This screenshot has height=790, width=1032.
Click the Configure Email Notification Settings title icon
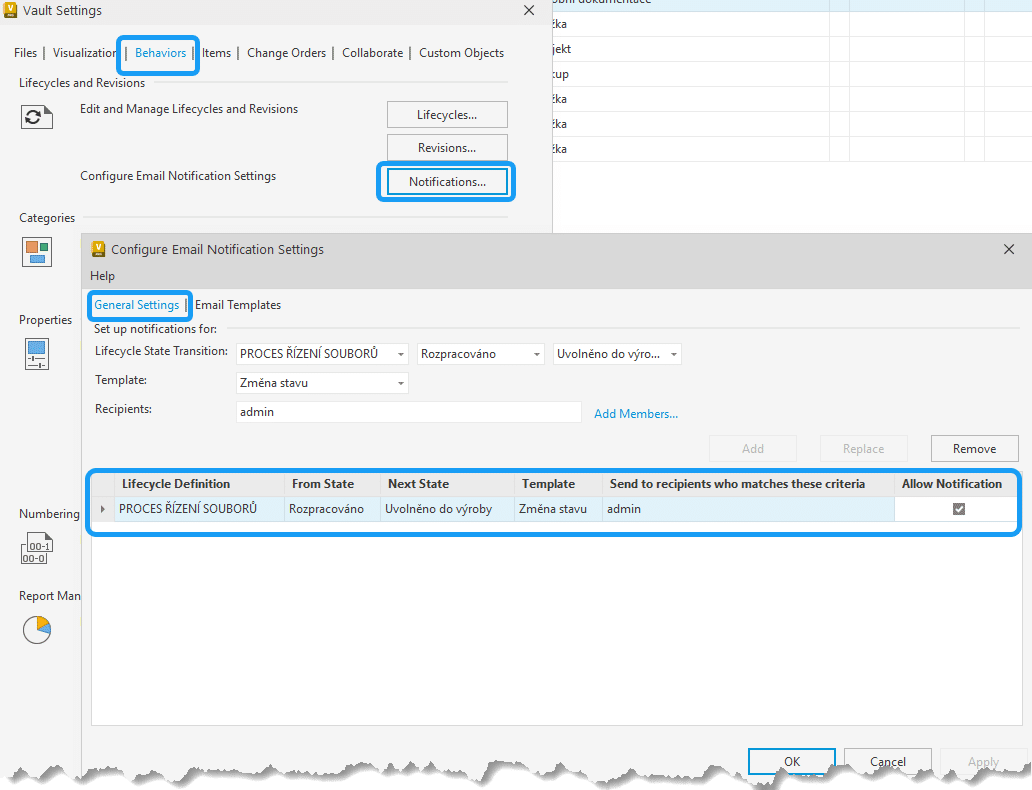(x=99, y=249)
